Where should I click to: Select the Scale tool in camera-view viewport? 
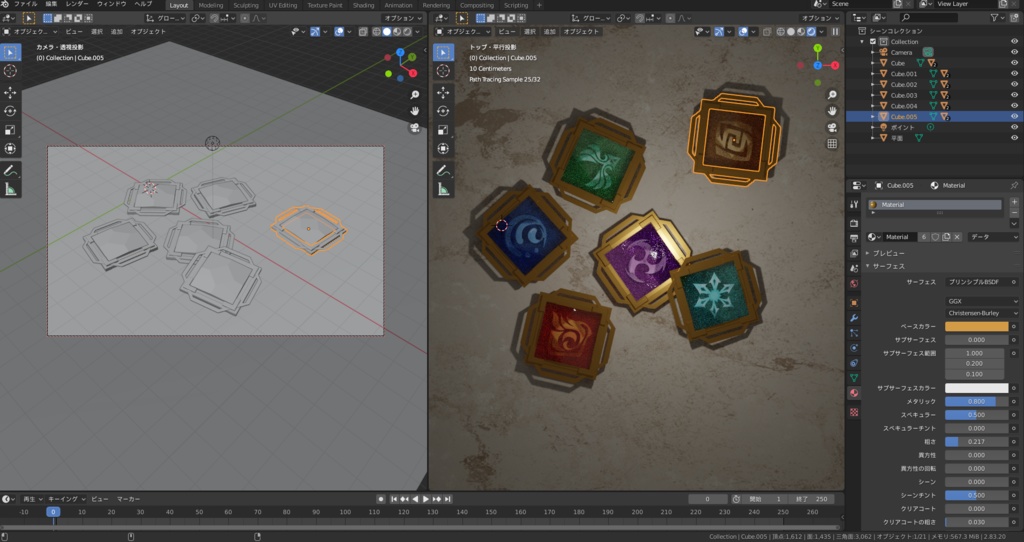click(10, 130)
